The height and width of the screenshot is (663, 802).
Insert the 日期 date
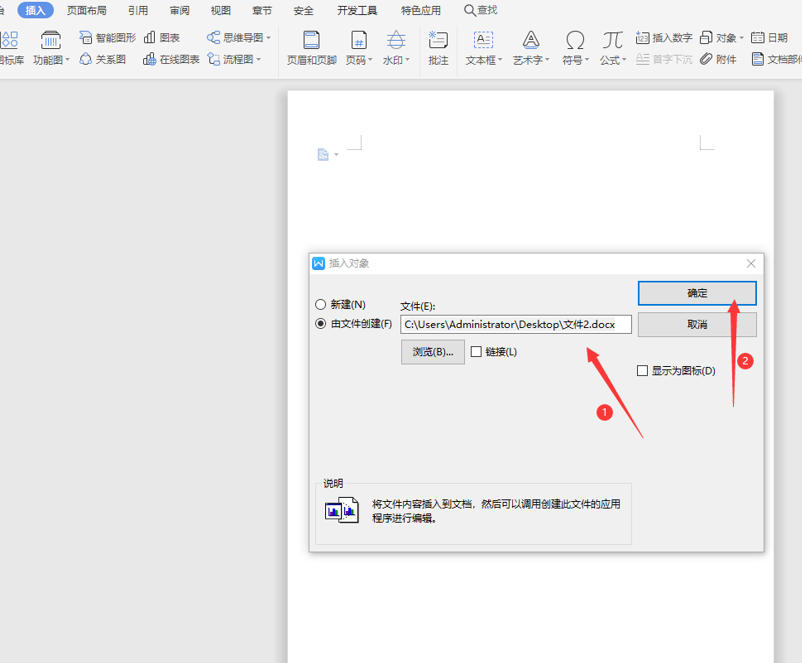click(x=769, y=38)
